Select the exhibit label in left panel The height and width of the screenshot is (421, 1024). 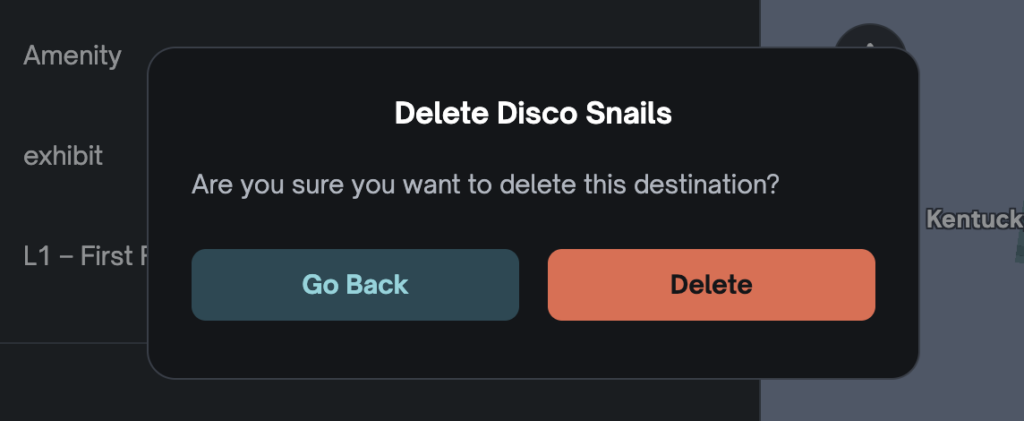coord(64,156)
